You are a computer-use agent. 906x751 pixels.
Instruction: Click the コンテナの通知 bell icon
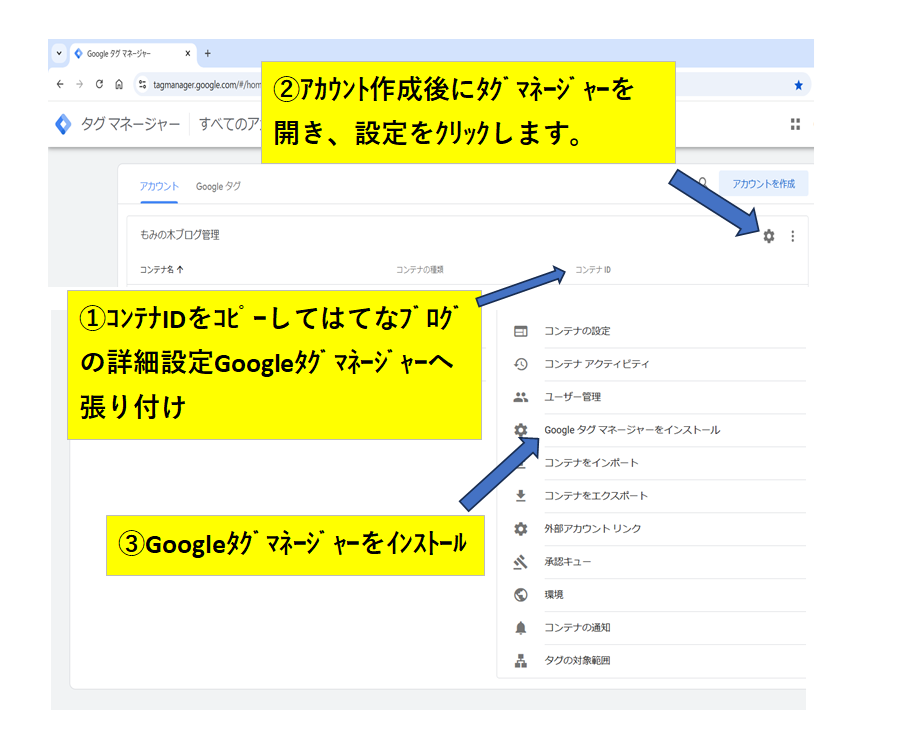click(x=521, y=628)
